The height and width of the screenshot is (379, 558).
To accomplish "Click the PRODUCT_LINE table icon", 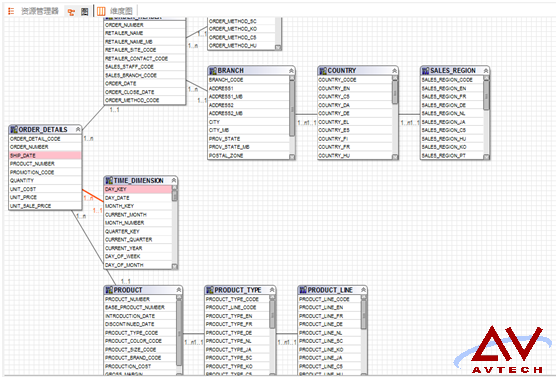I will [x=303, y=290].
